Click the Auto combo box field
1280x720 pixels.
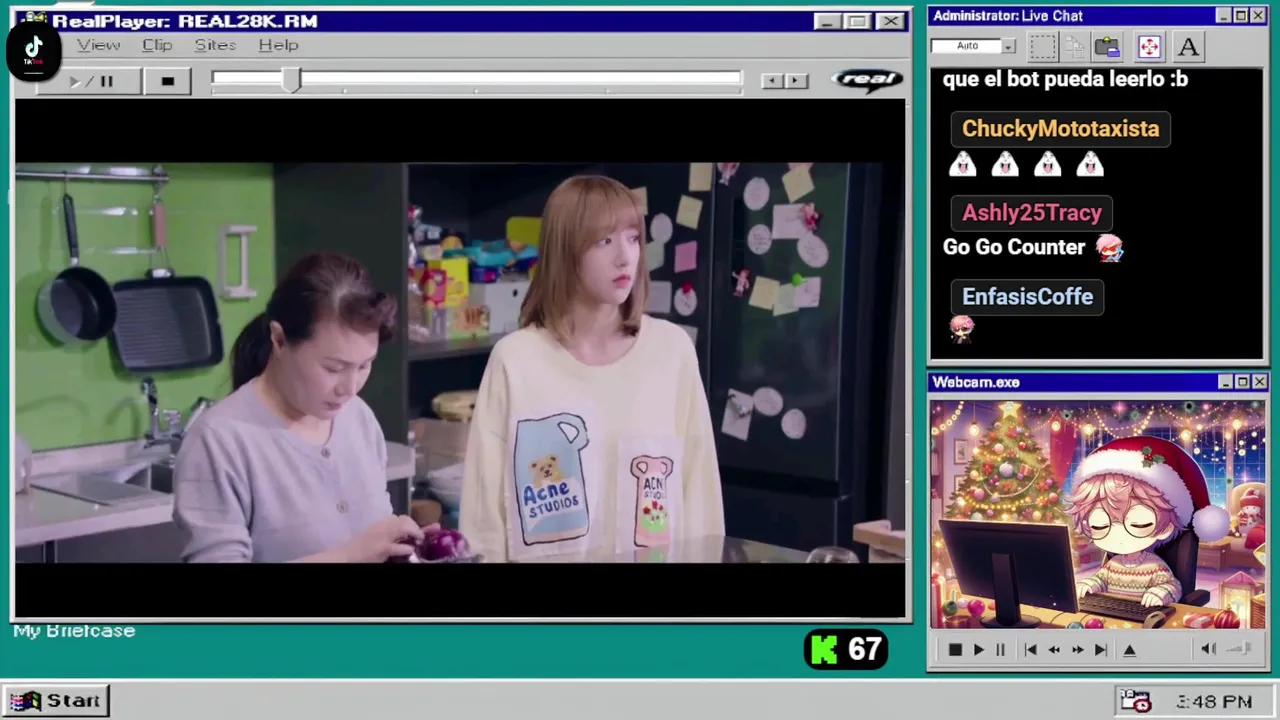(973, 46)
